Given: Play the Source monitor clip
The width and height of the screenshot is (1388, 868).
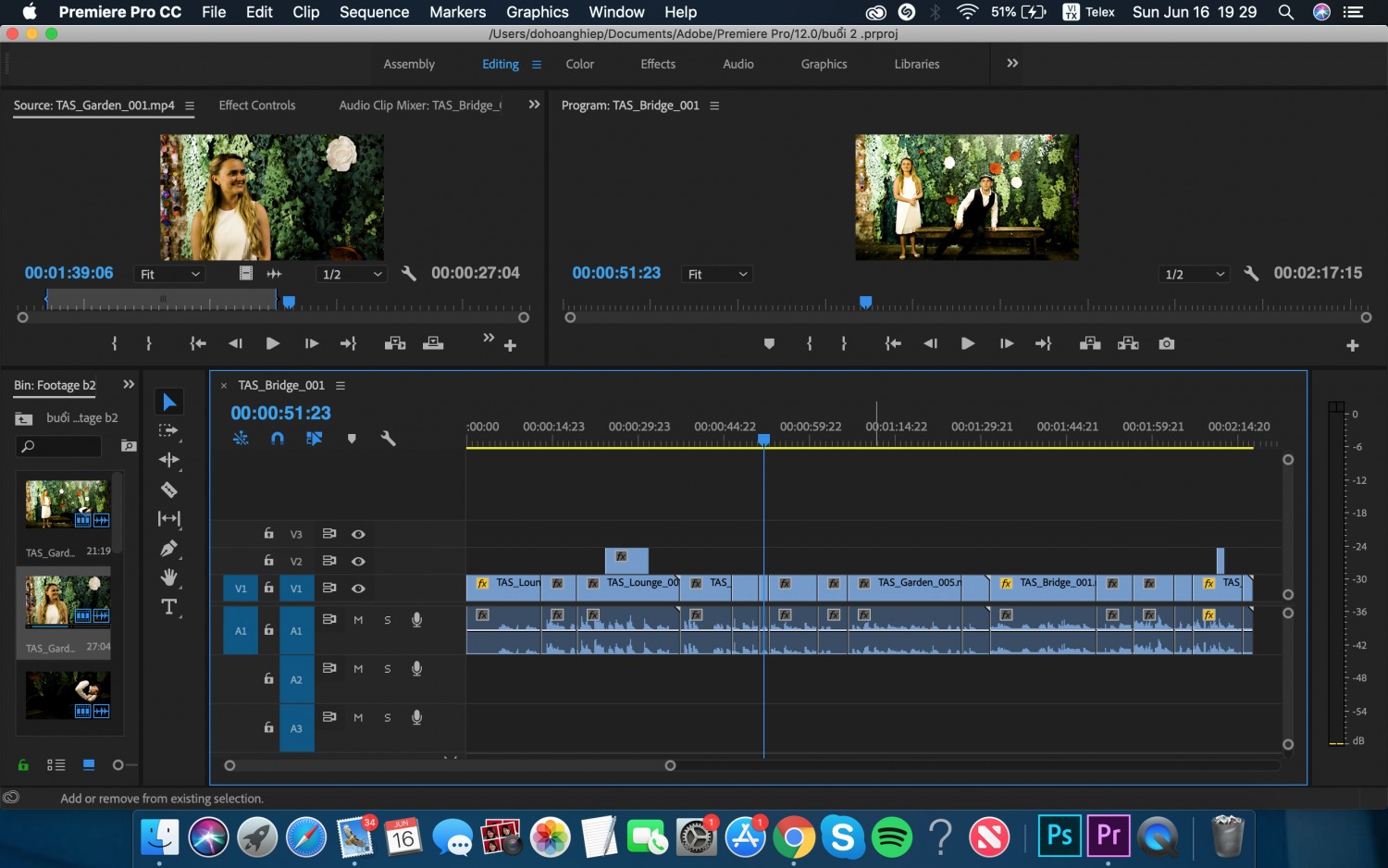Looking at the screenshot, I should 273,343.
